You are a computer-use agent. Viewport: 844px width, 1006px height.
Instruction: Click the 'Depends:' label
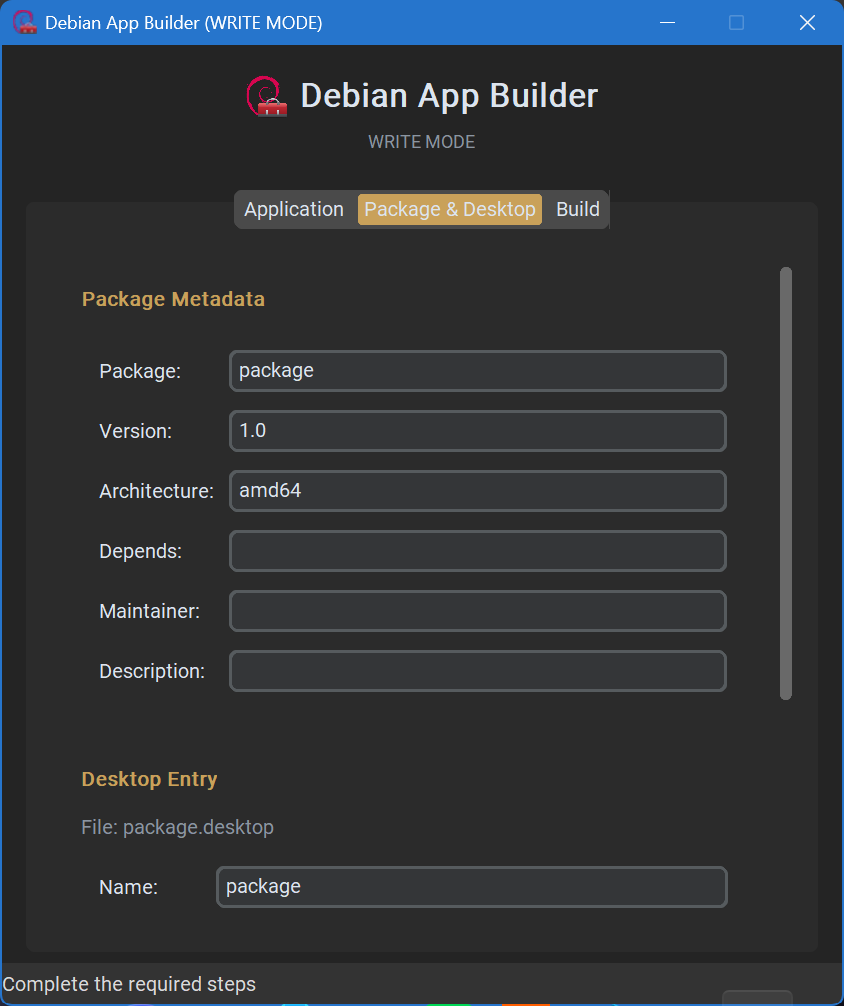(141, 551)
